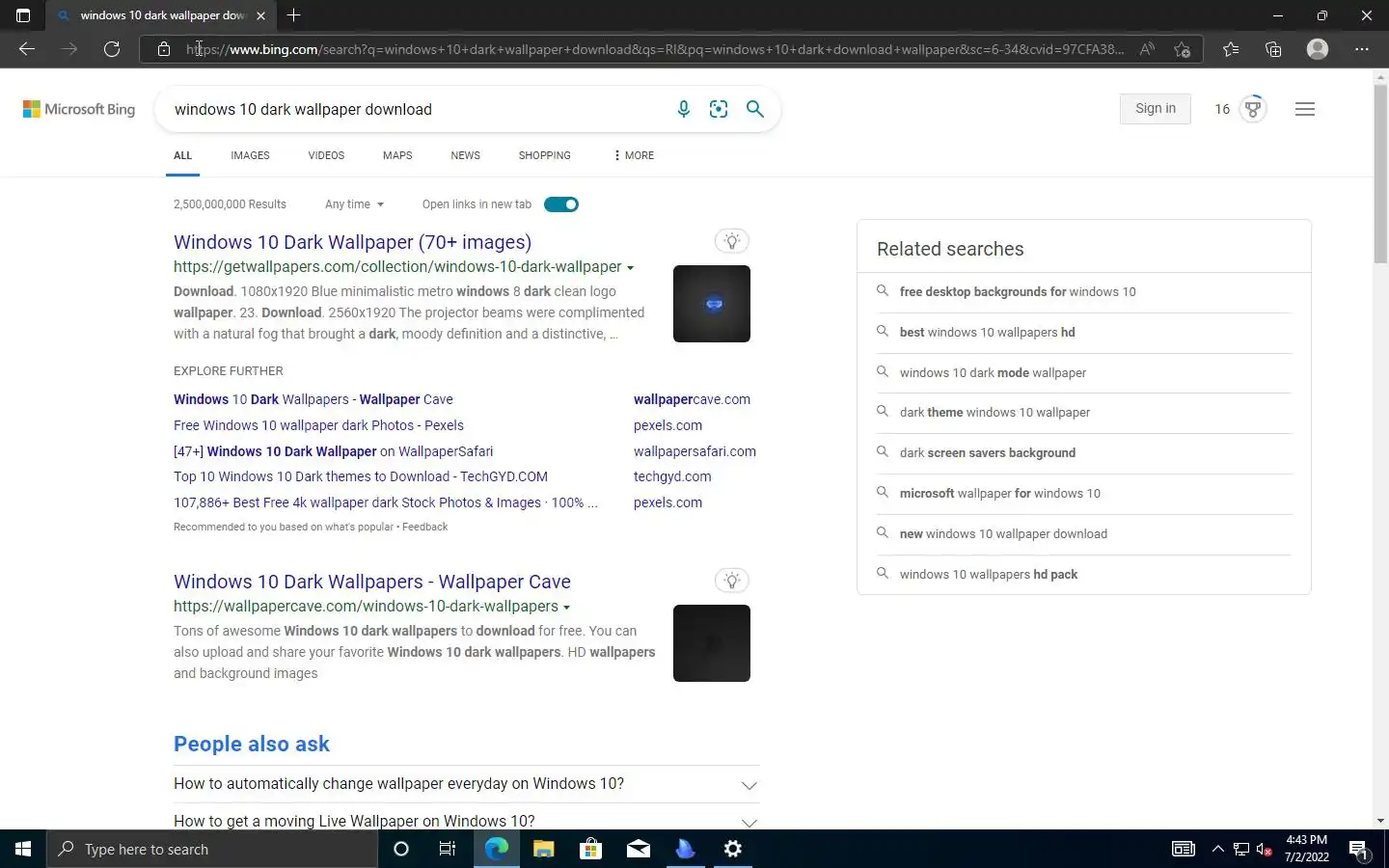Screen dimensions: 1389x868
Task: Open Windows 10 Dark Wallpaper (70+ images) result
Action: click(352, 242)
